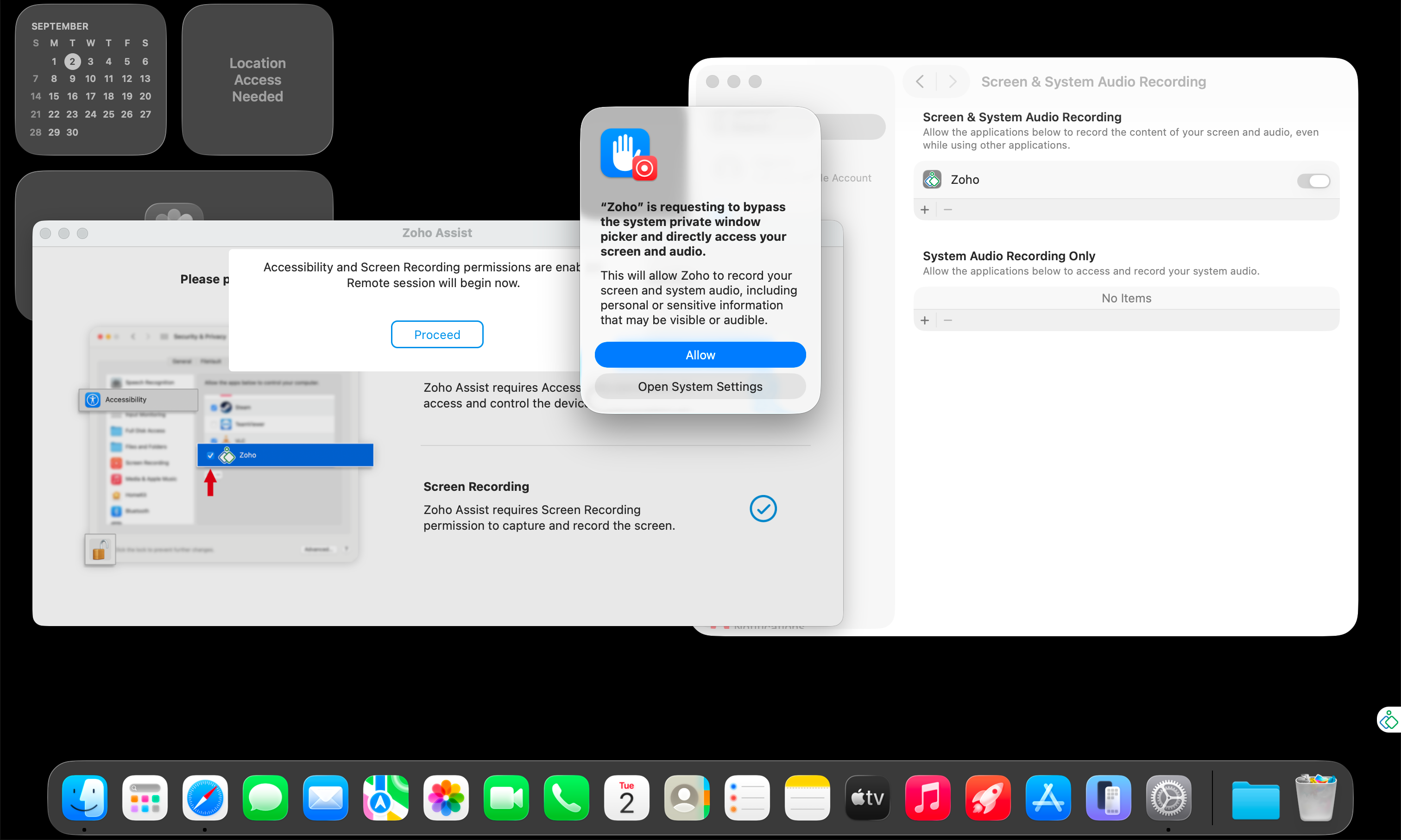Open Safari from the Dock
Screen dimensions: 1401x840
click(x=205, y=797)
